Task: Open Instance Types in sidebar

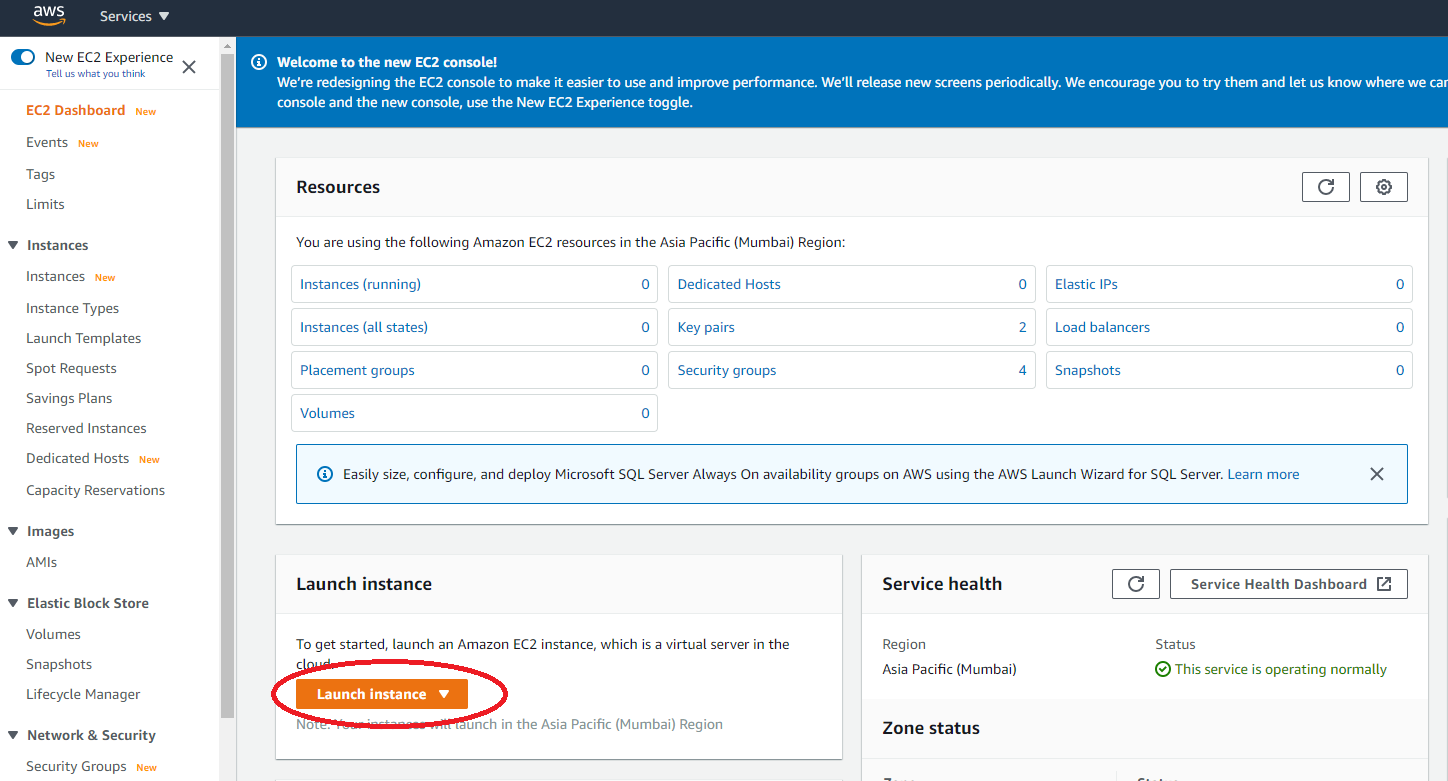Action: (x=72, y=308)
